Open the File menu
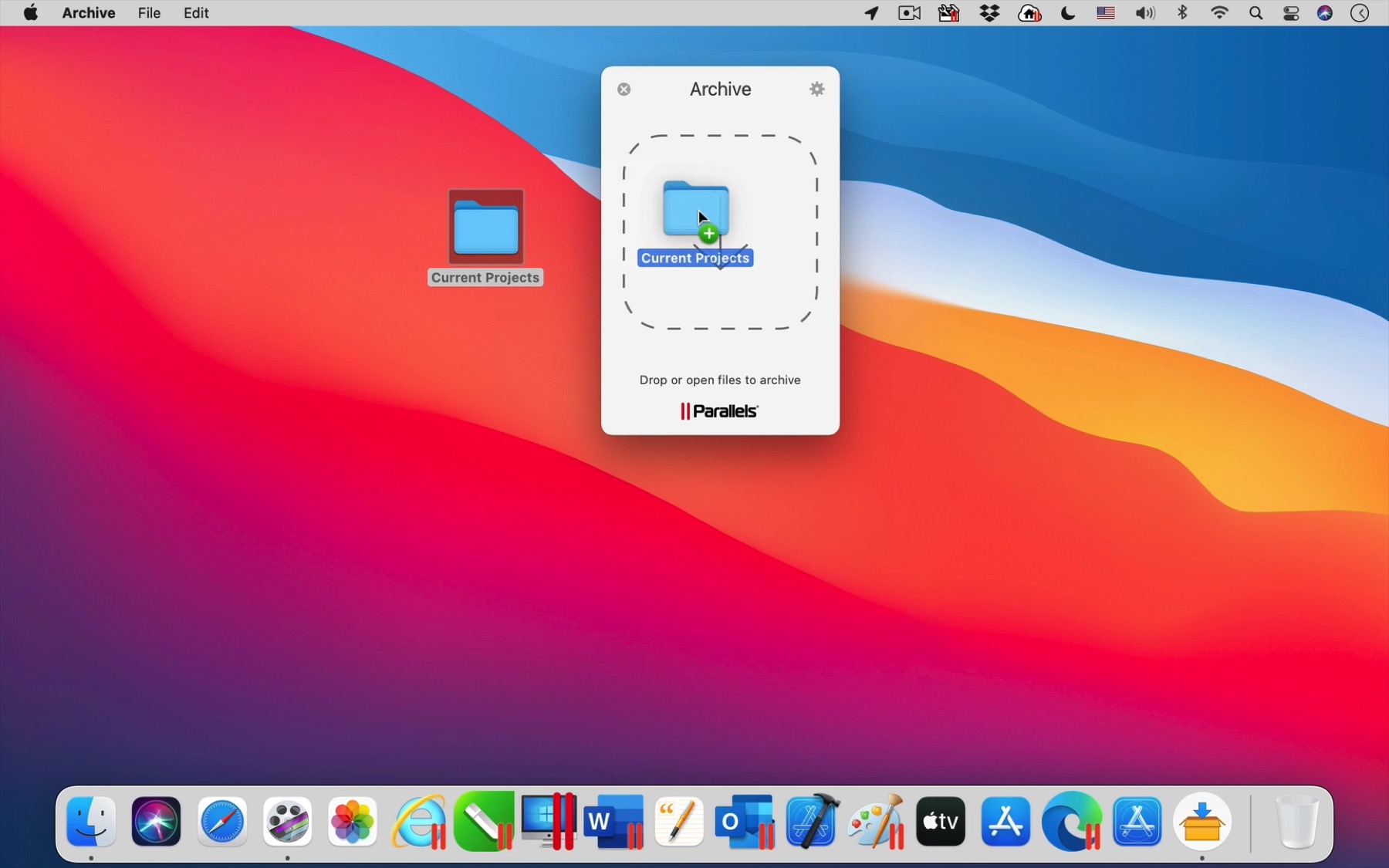This screenshot has width=1389, height=868. (149, 12)
